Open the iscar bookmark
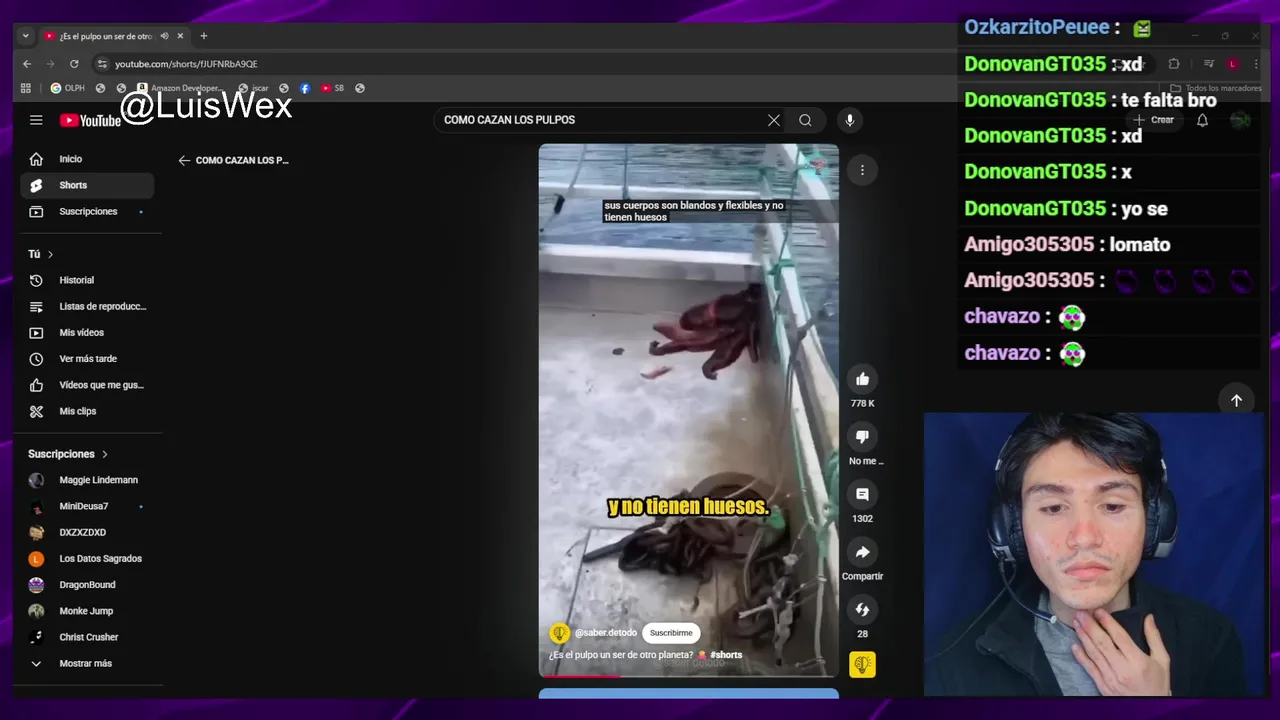This screenshot has height=720, width=1280. [254, 88]
